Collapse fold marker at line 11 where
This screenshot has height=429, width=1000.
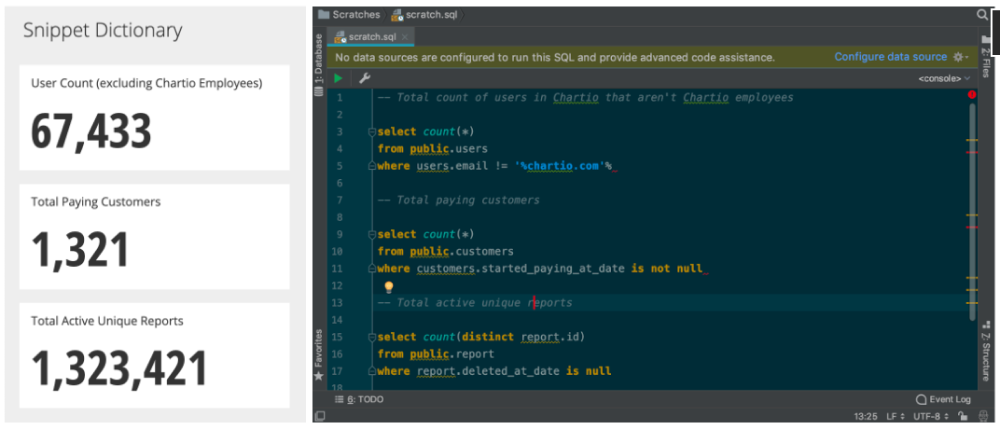[371, 268]
